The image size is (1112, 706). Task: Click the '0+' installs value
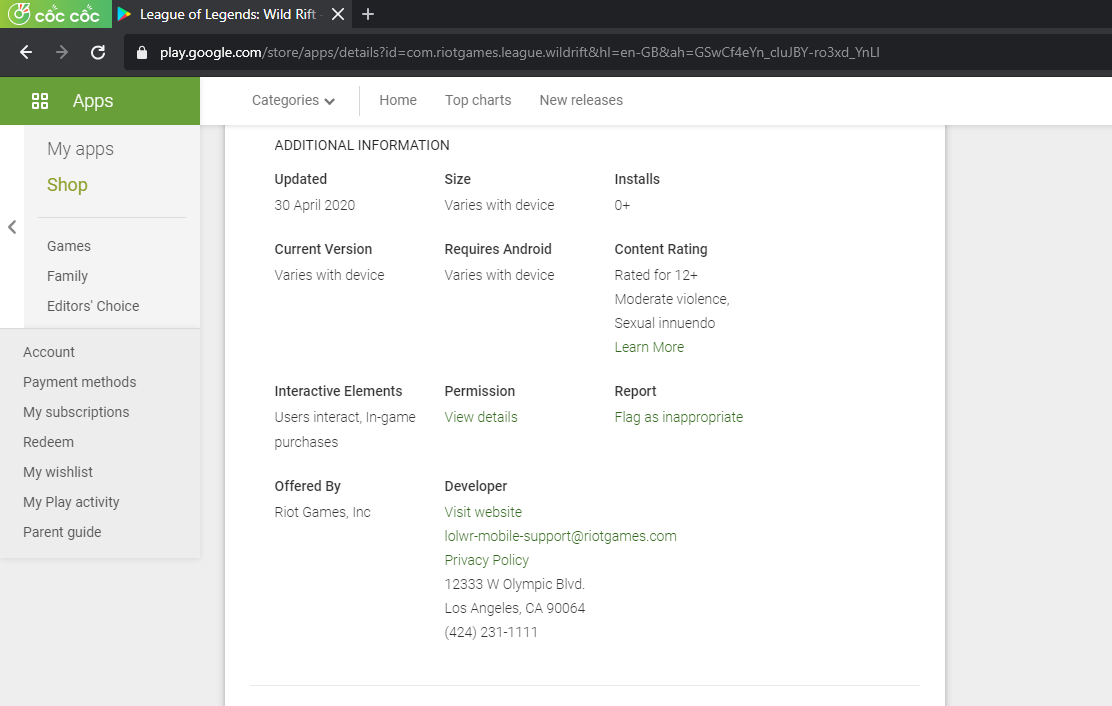(x=622, y=205)
